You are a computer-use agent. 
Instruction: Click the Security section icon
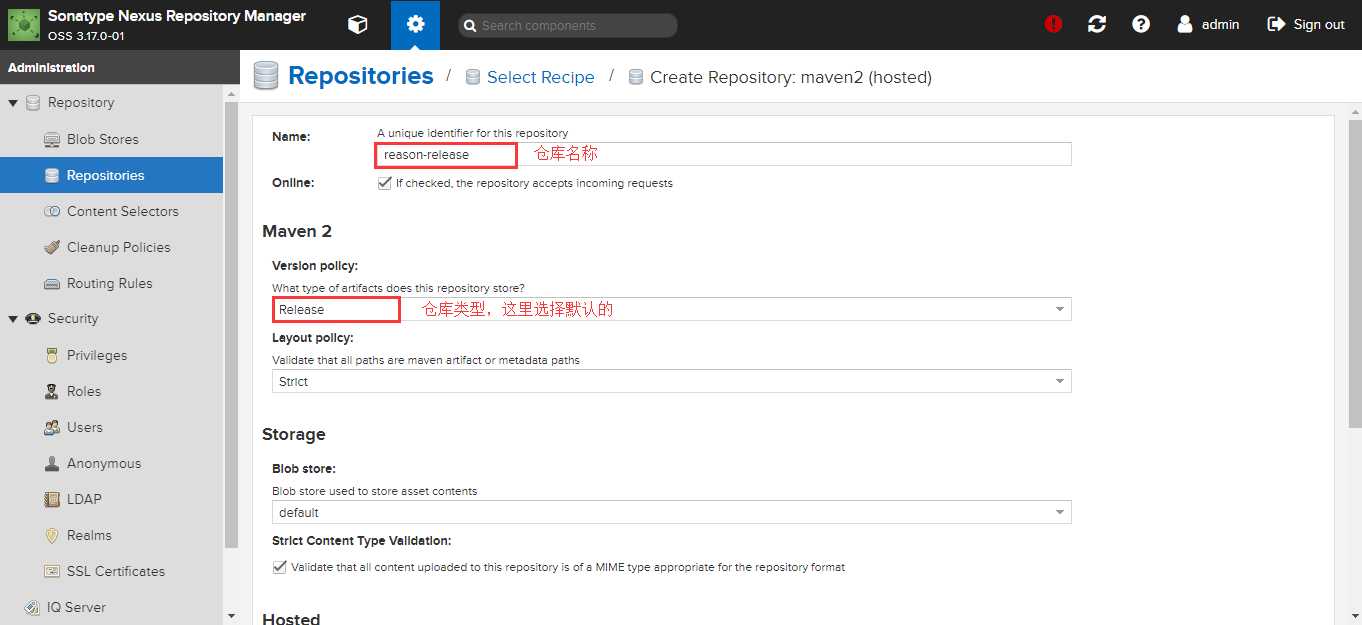click(x=32, y=318)
